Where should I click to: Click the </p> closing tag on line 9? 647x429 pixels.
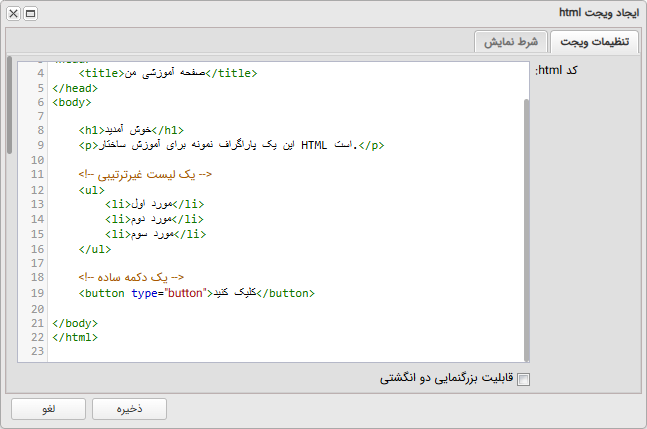pos(371,145)
